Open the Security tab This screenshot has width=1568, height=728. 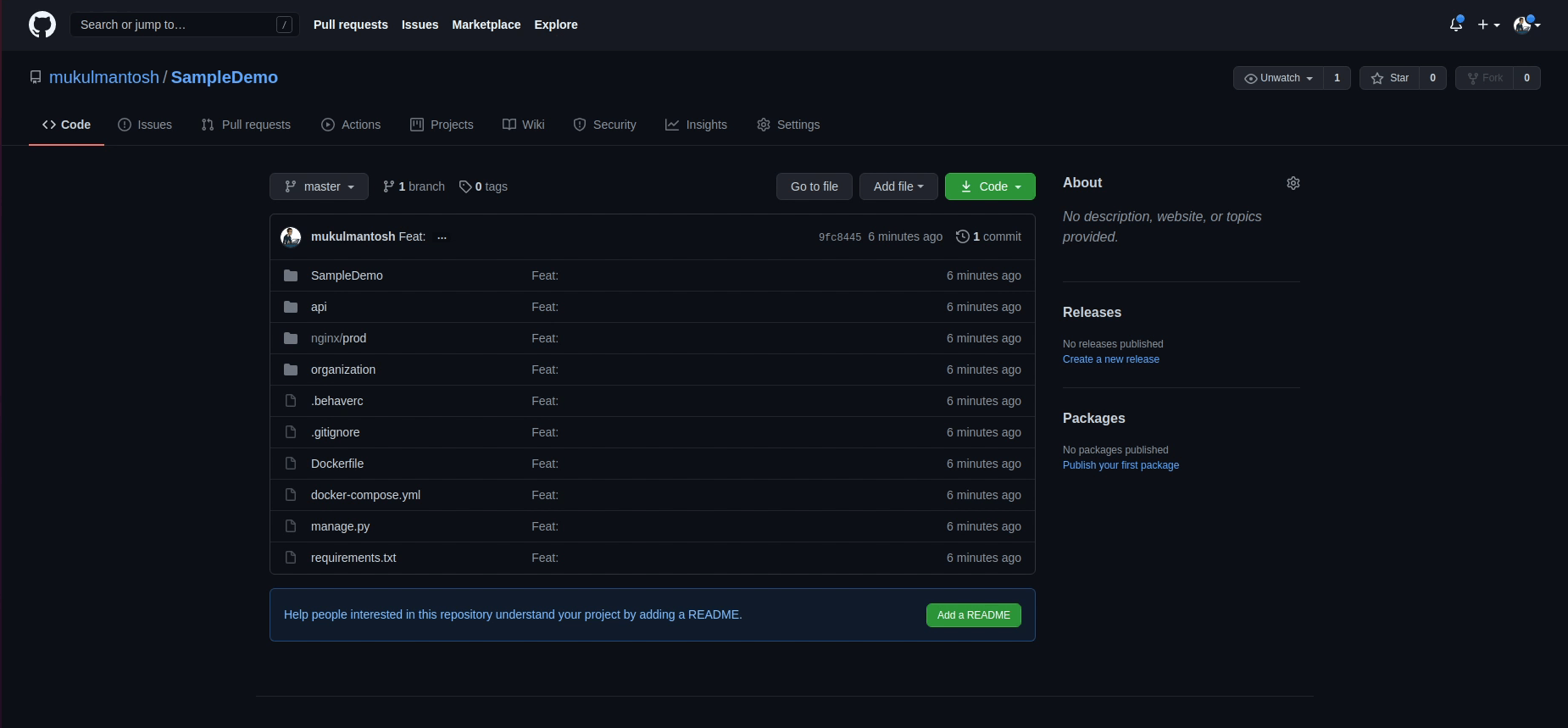(x=604, y=125)
